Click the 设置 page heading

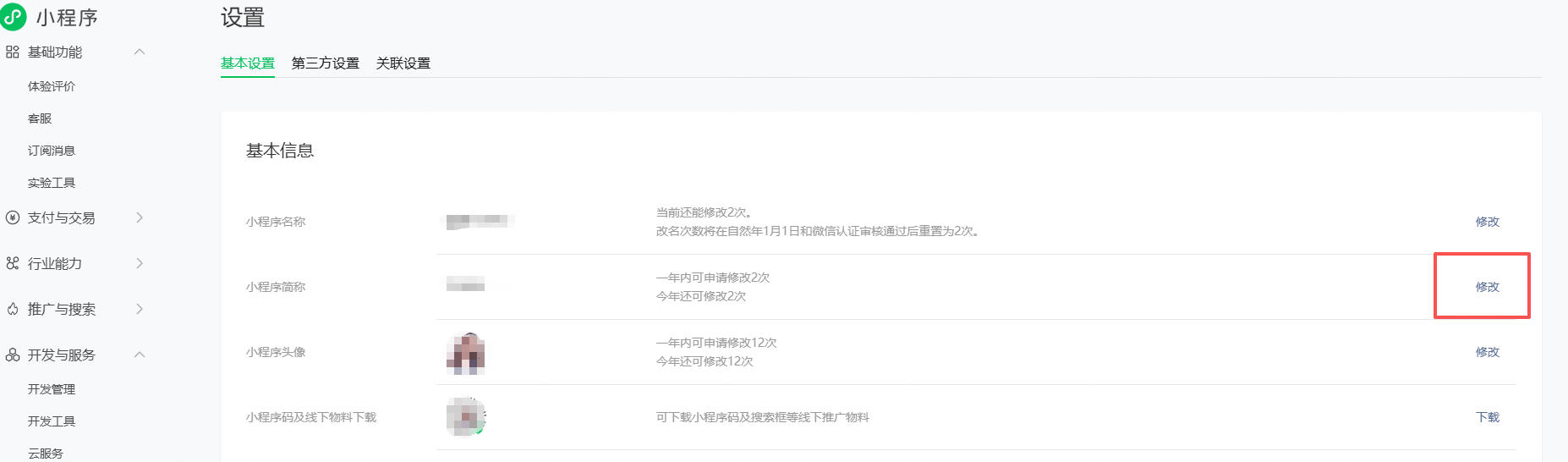pos(243,18)
